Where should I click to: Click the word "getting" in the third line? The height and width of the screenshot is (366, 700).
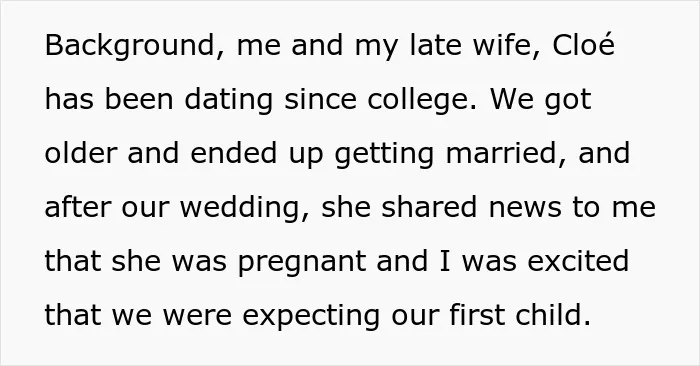[384, 155]
